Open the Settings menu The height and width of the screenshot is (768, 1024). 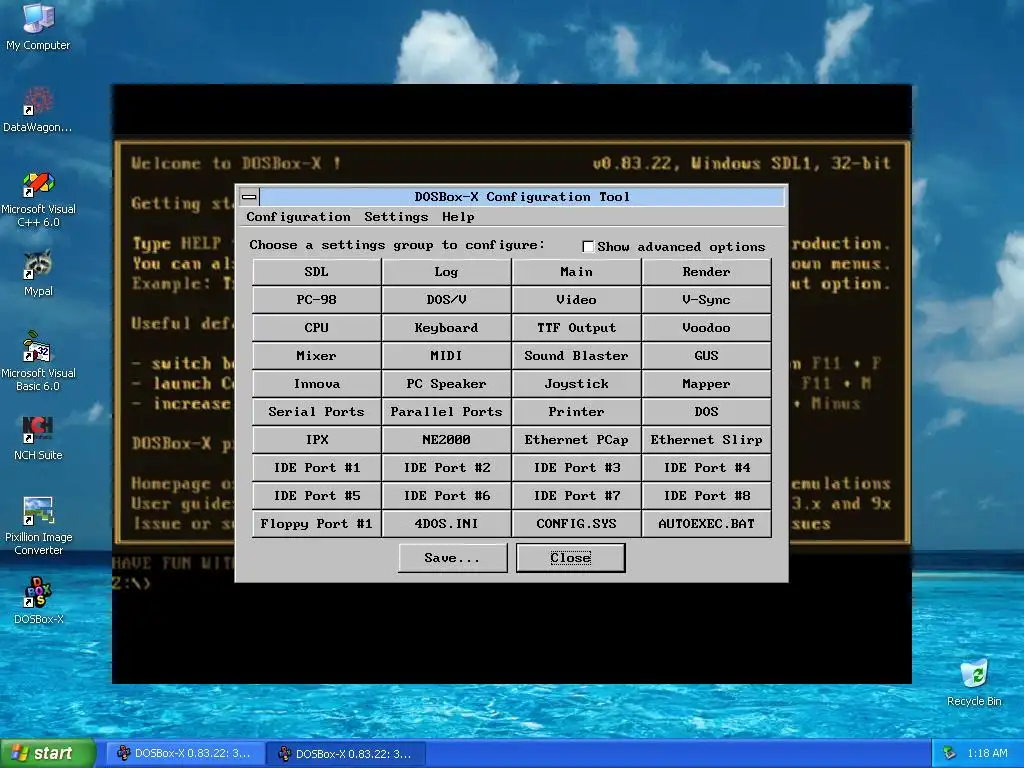click(396, 217)
